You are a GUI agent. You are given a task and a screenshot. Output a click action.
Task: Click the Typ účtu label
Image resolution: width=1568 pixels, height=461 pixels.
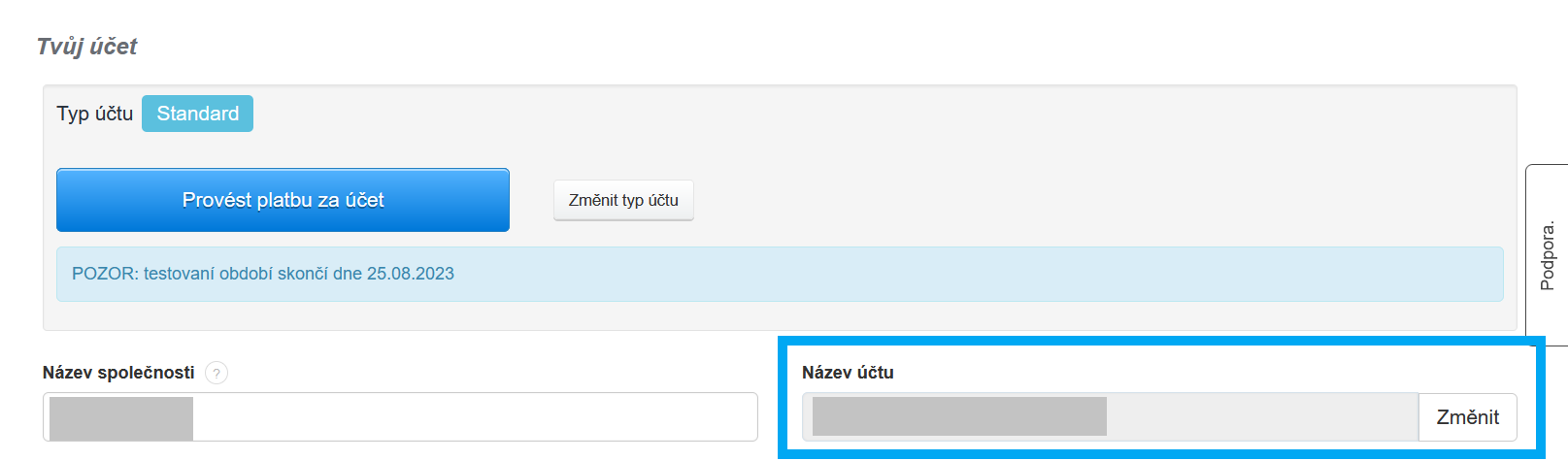[x=94, y=114]
